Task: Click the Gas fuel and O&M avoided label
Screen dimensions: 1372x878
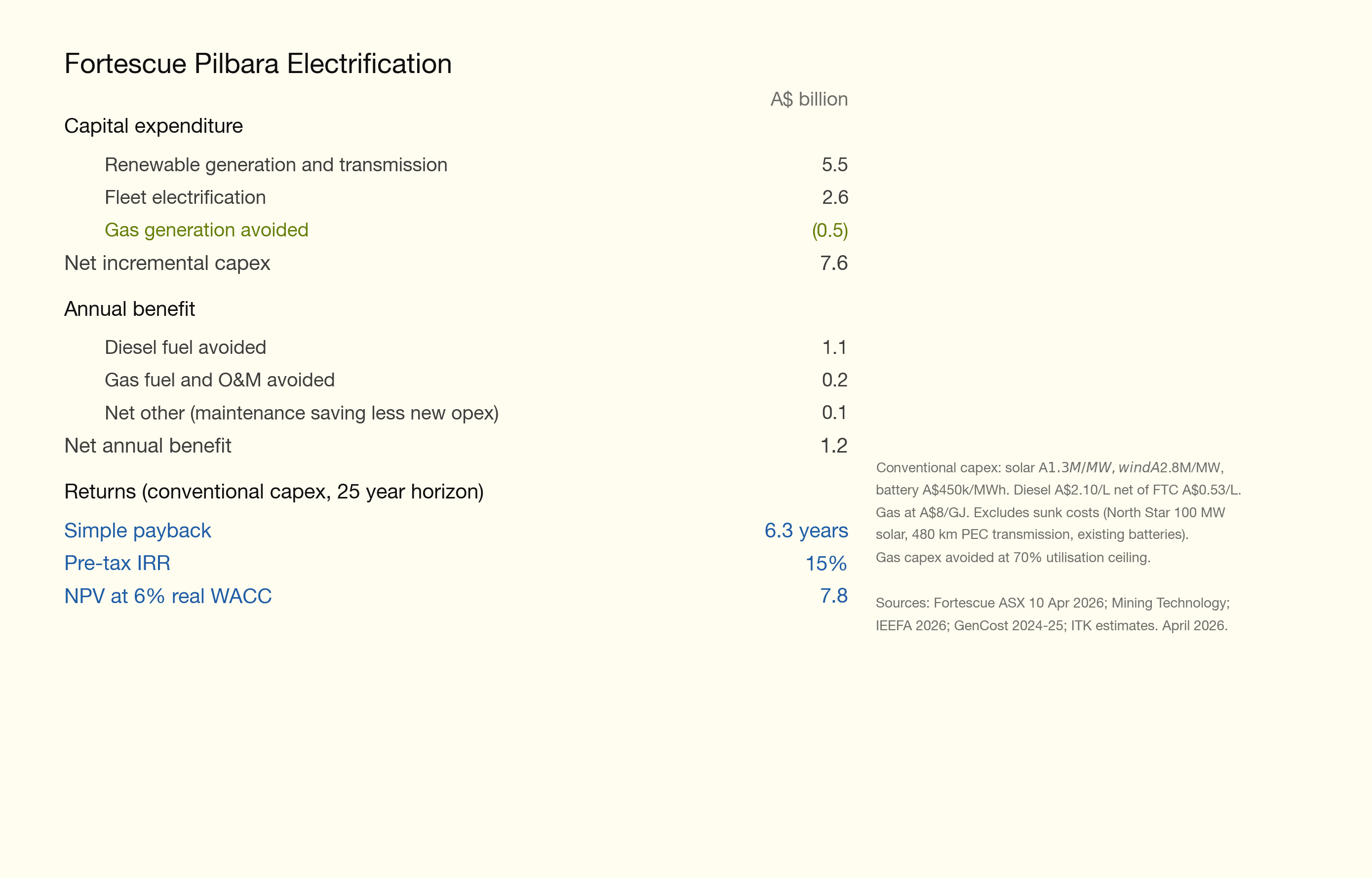Action: (x=220, y=380)
